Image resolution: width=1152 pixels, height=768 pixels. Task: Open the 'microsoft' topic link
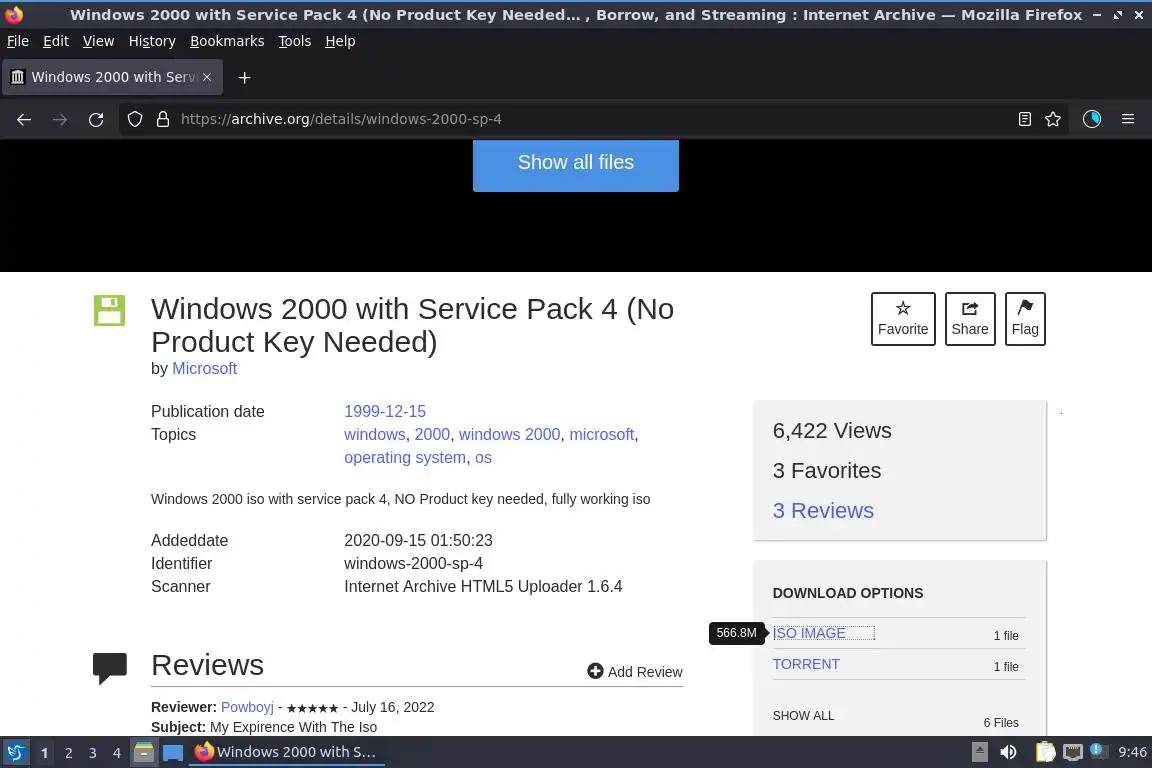point(602,434)
